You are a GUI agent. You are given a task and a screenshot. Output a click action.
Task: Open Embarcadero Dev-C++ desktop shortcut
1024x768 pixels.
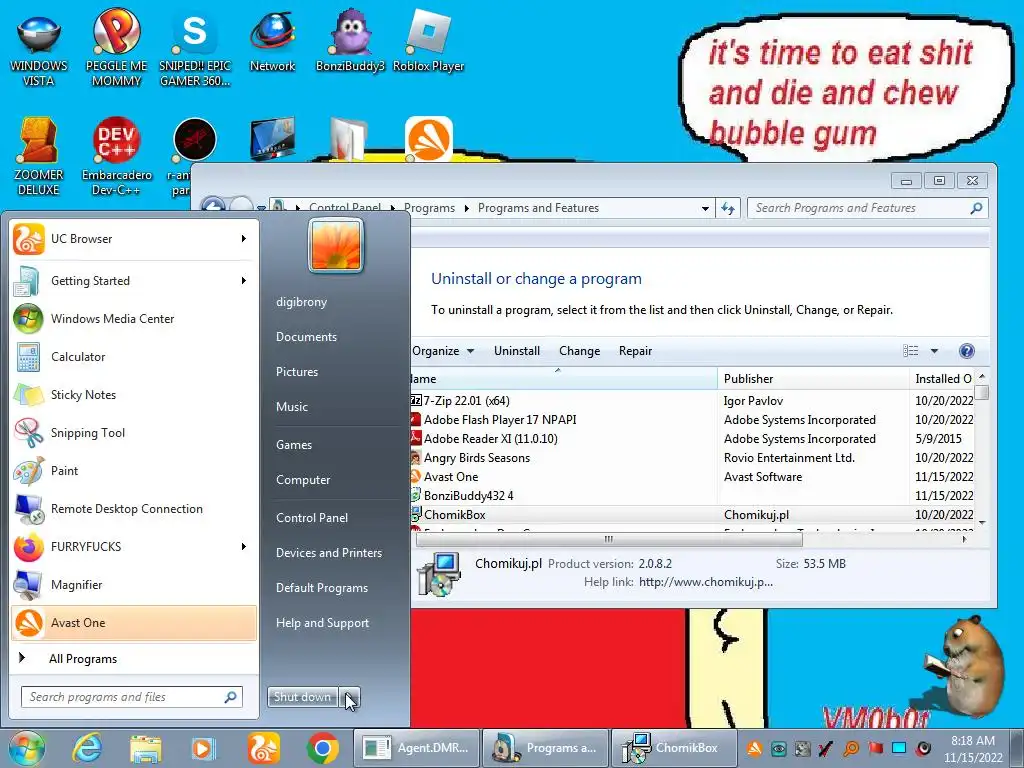116,157
